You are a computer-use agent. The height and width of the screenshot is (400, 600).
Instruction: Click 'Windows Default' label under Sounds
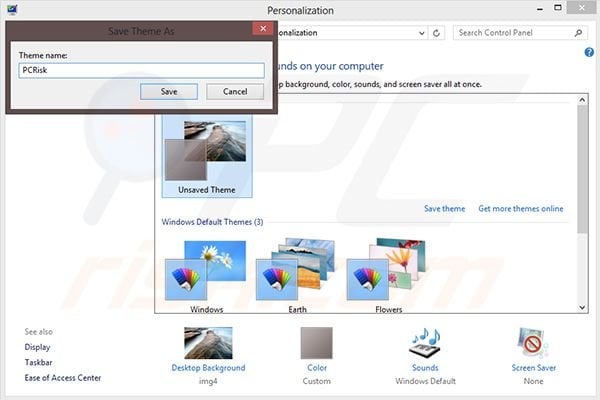click(425, 381)
